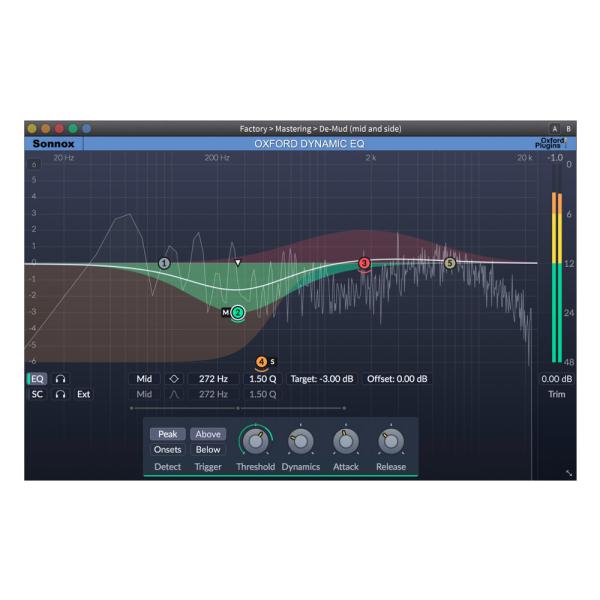Select Peak detect mode

click(166, 435)
